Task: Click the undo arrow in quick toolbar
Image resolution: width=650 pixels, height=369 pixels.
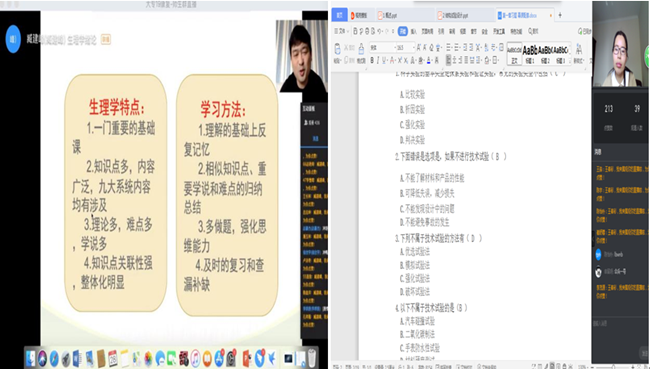Action: (380, 31)
